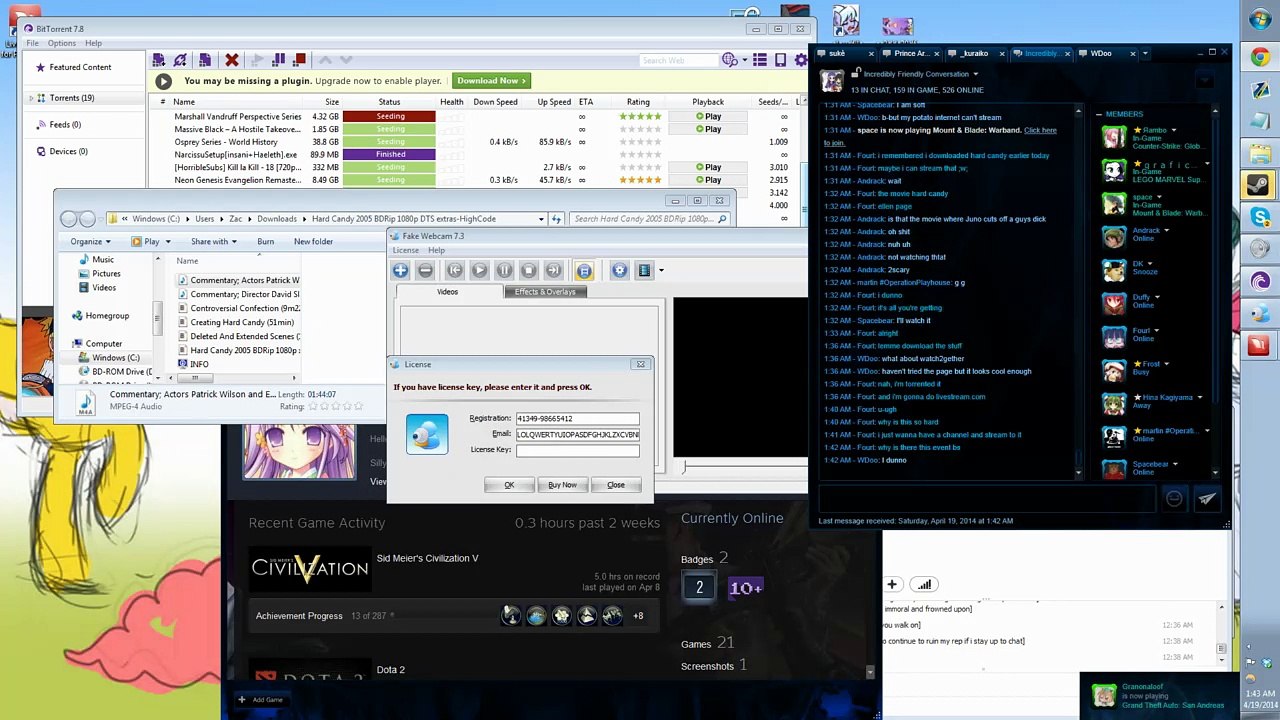Viewport: 1280px width, 720px height.
Task: Click the License Key input field
Action: [x=578, y=450]
